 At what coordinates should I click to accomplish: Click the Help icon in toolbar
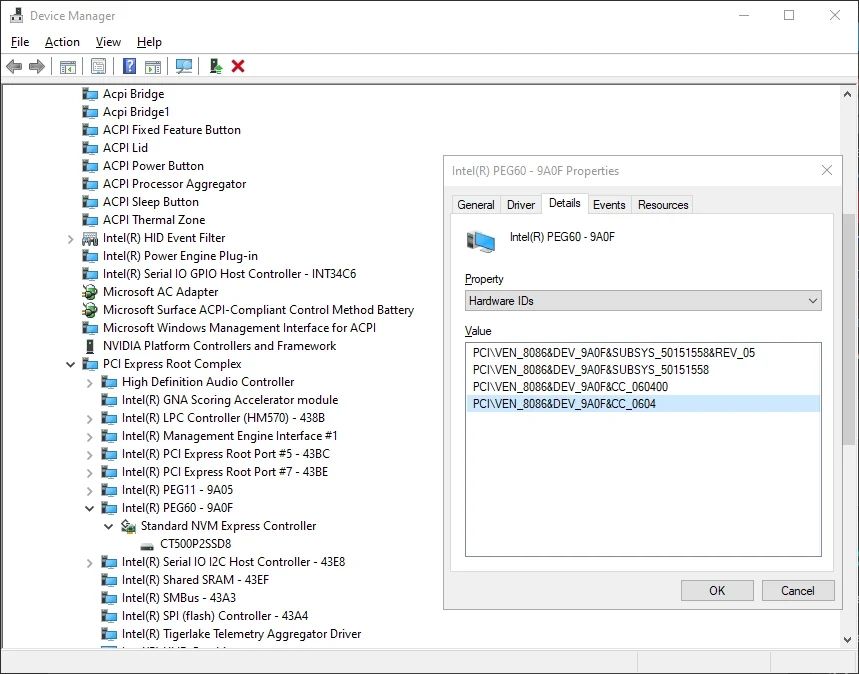[129, 66]
